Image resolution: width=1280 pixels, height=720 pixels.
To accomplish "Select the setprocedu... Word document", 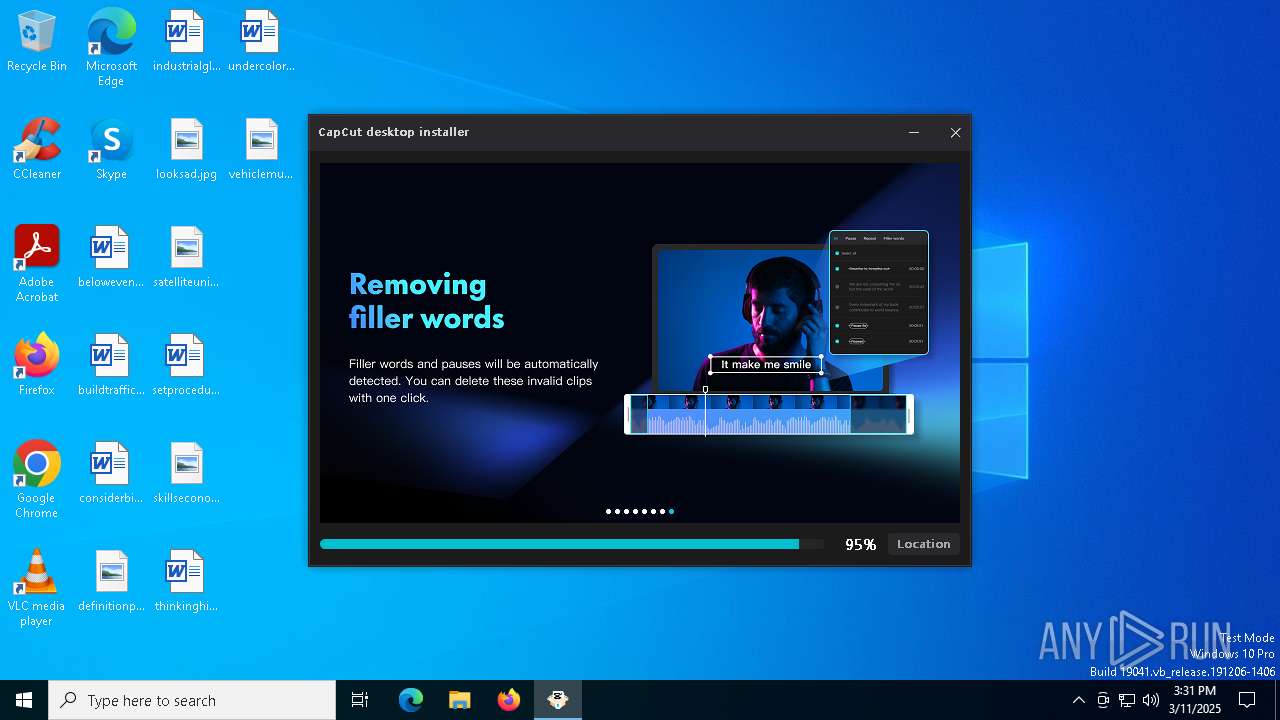I will [186, 366].
